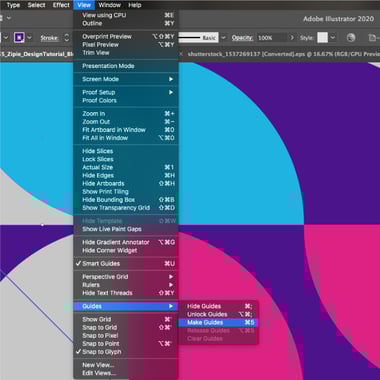
Task: Select Hide Artboards
Action: [126, 183]
